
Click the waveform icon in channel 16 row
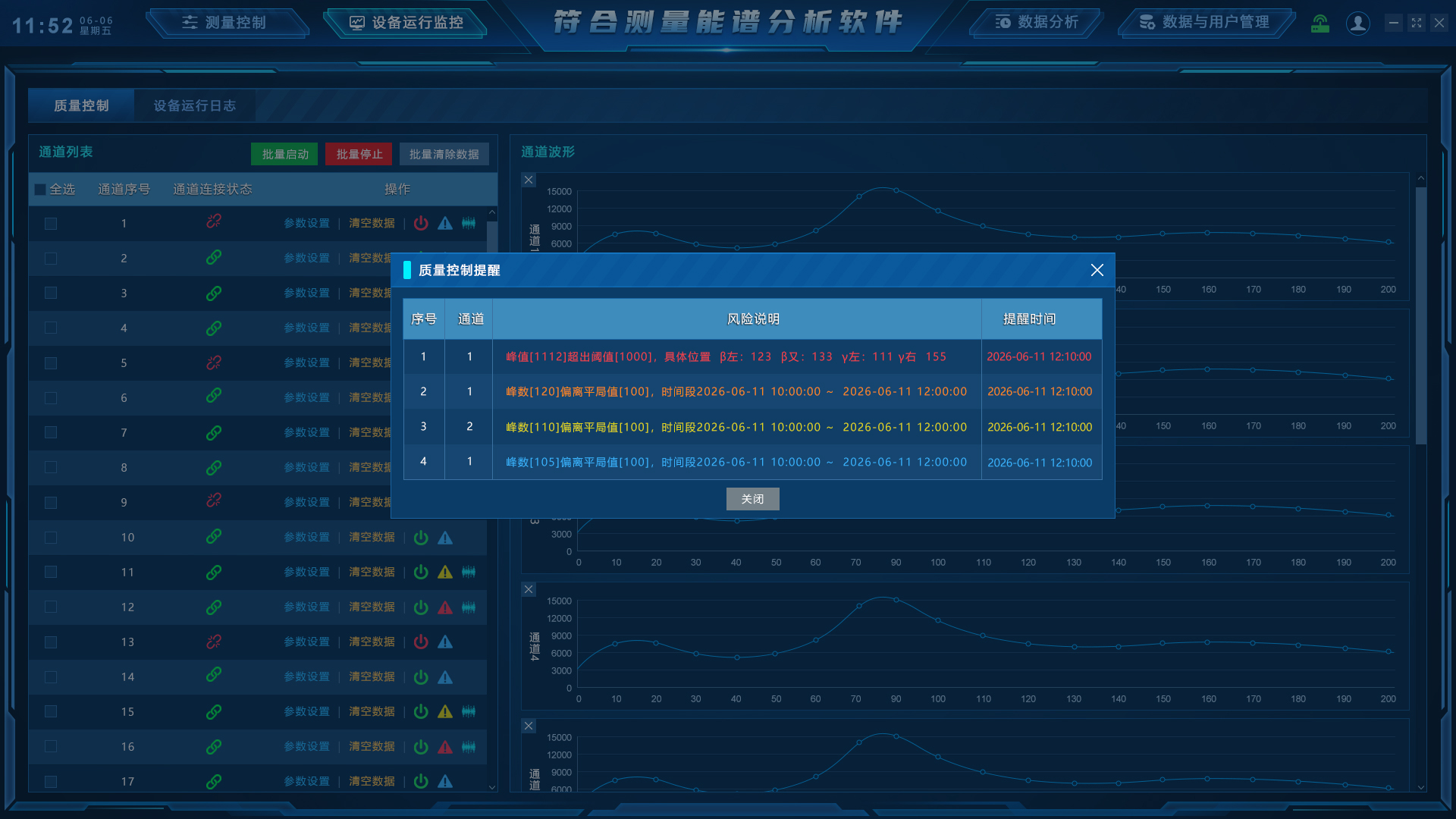coord(469,747)
